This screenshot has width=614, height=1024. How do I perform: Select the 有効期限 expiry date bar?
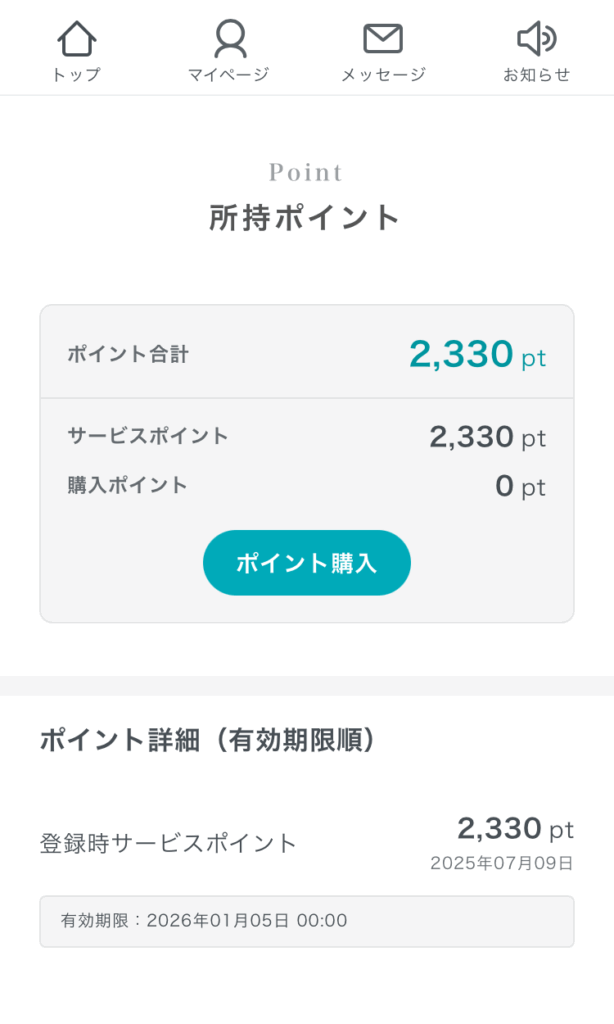click(x=306, y=921)
